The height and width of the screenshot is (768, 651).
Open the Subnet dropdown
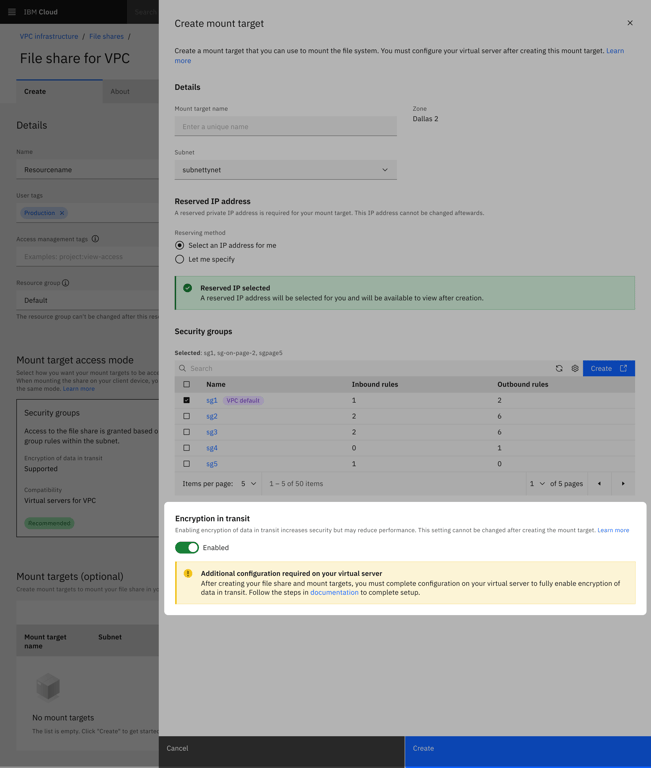click(286, 170)
